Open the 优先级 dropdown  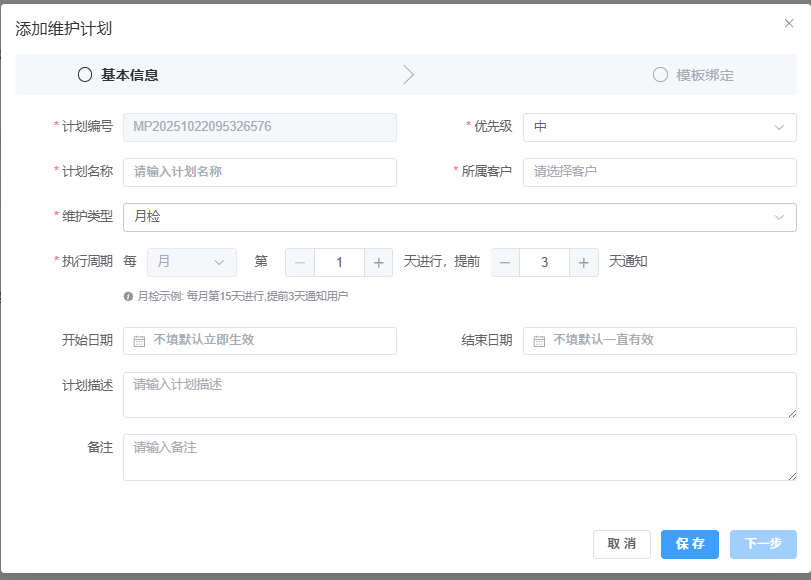point(659,127)
